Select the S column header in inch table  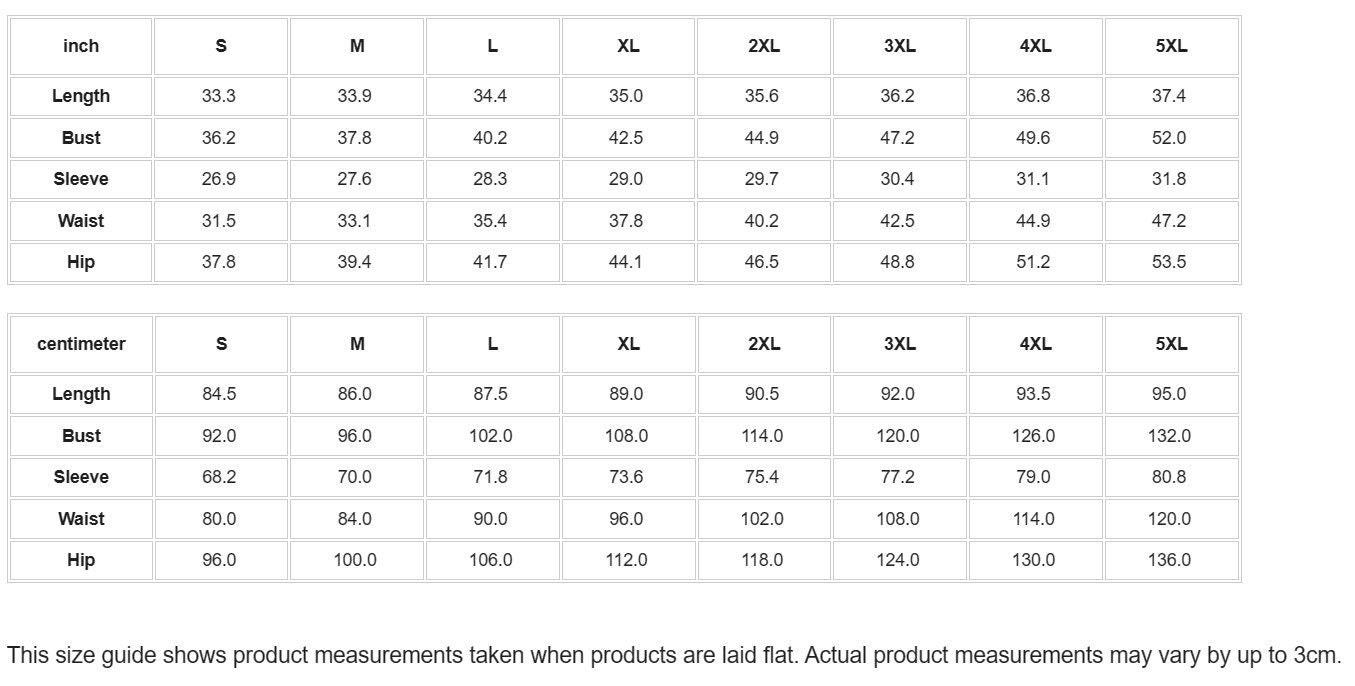221,46
